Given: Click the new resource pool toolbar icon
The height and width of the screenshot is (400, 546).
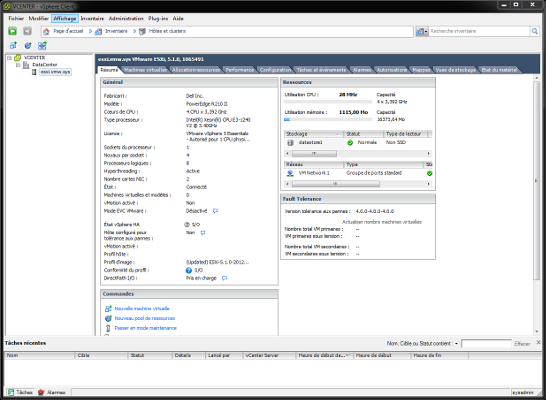Looking at the screenshot, I should tap(28, 46).
